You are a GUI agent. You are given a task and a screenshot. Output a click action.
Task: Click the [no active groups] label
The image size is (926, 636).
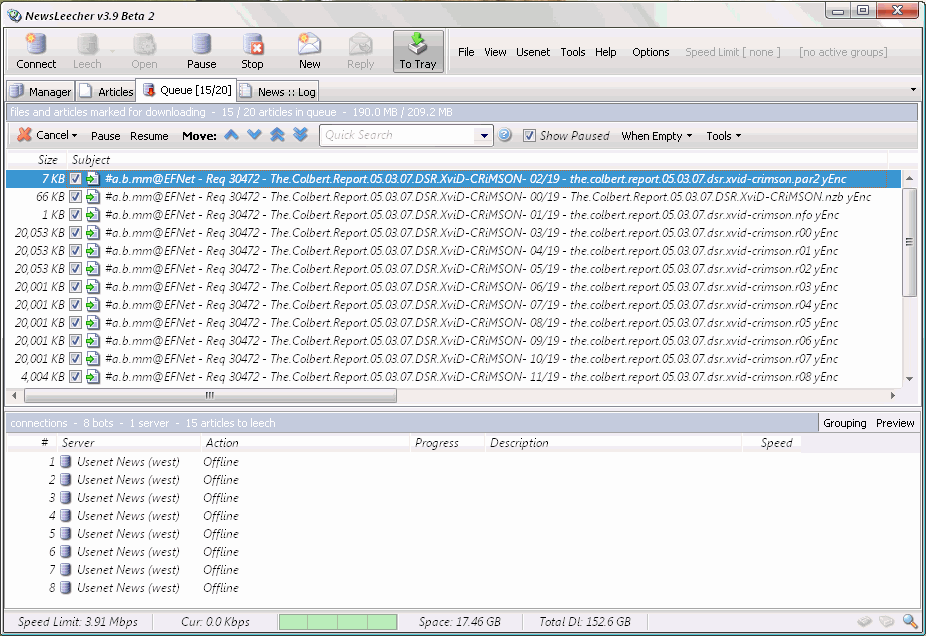[x=843, y=52]
